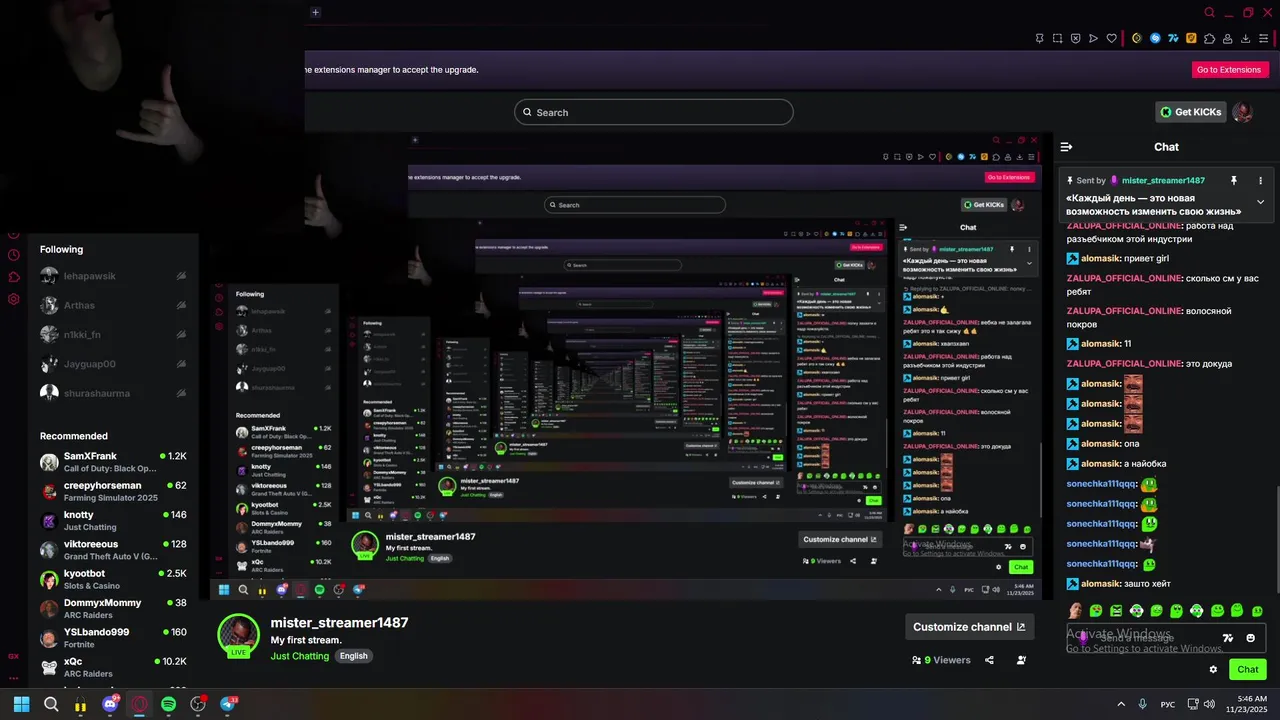Open viktoreeous recommended channel
Screen dimensions: 1280x720
113,550
